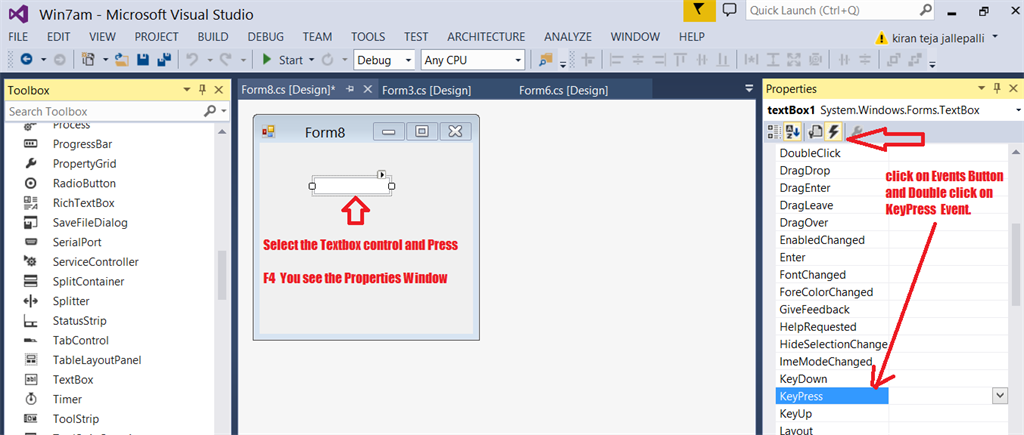Toggle Alphabetical sort in Properties

tap(792, 132)
